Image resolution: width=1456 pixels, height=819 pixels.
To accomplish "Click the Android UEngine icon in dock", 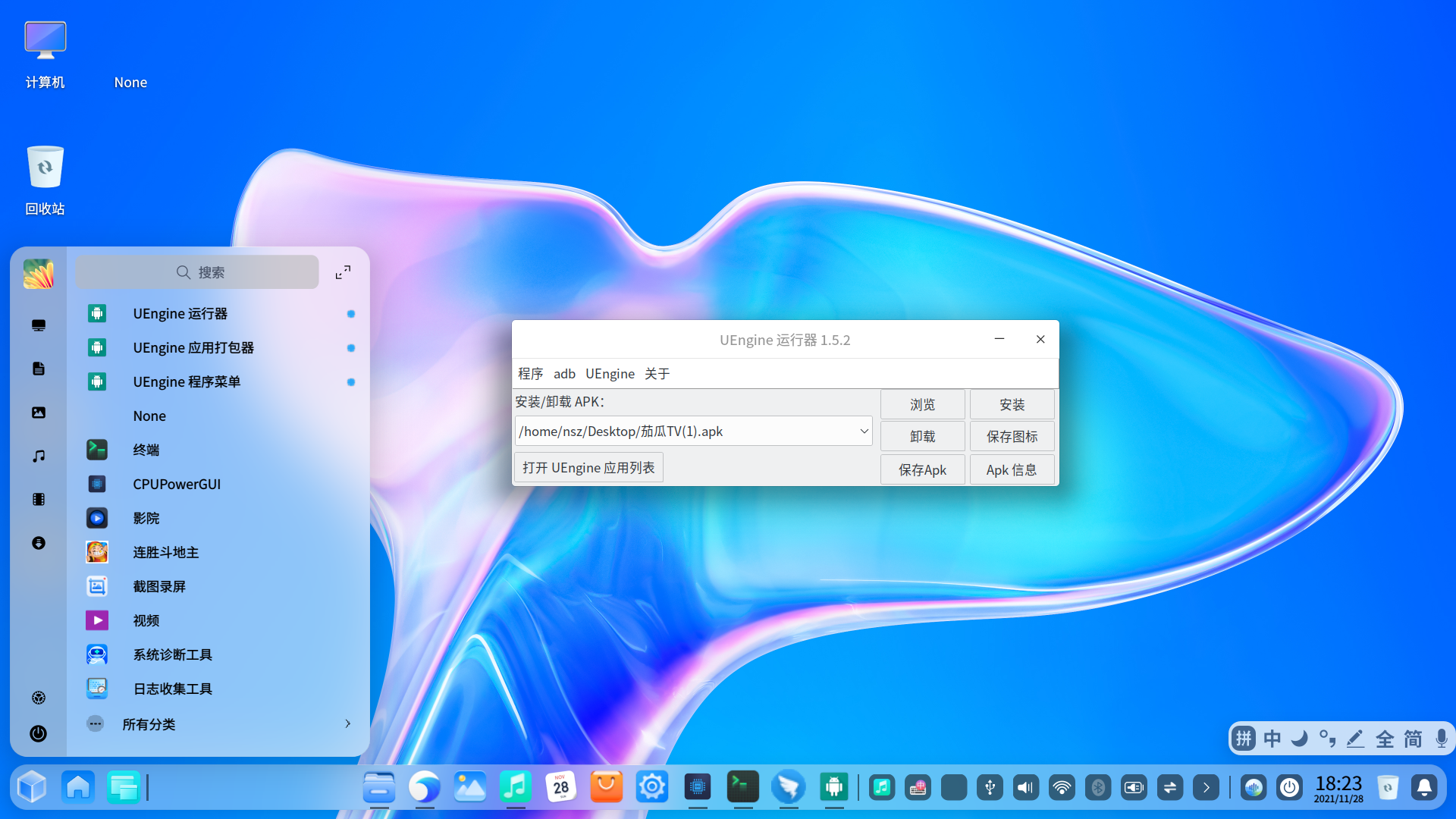I will 833,787.
